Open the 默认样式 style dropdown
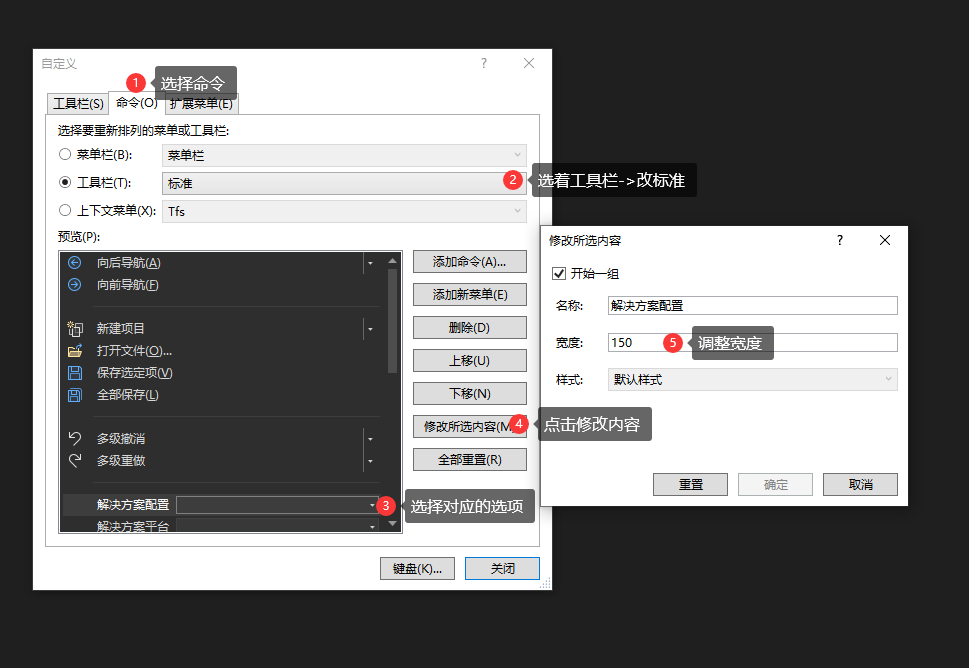Image resolution: width=969 pixels, height=668 pixels. (x=753, y=379)
